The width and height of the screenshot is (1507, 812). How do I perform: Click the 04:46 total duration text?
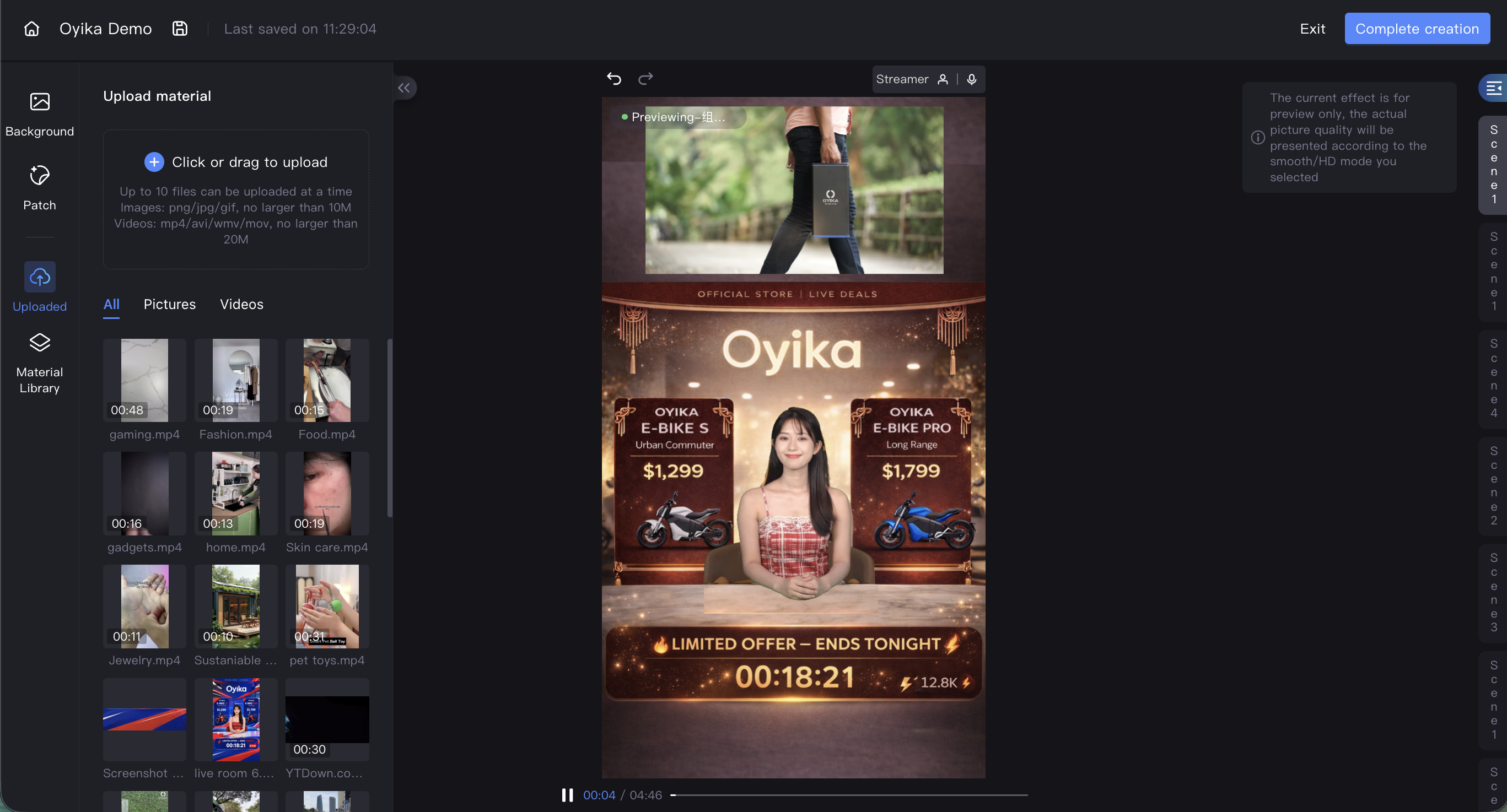(x=646, y=795)
